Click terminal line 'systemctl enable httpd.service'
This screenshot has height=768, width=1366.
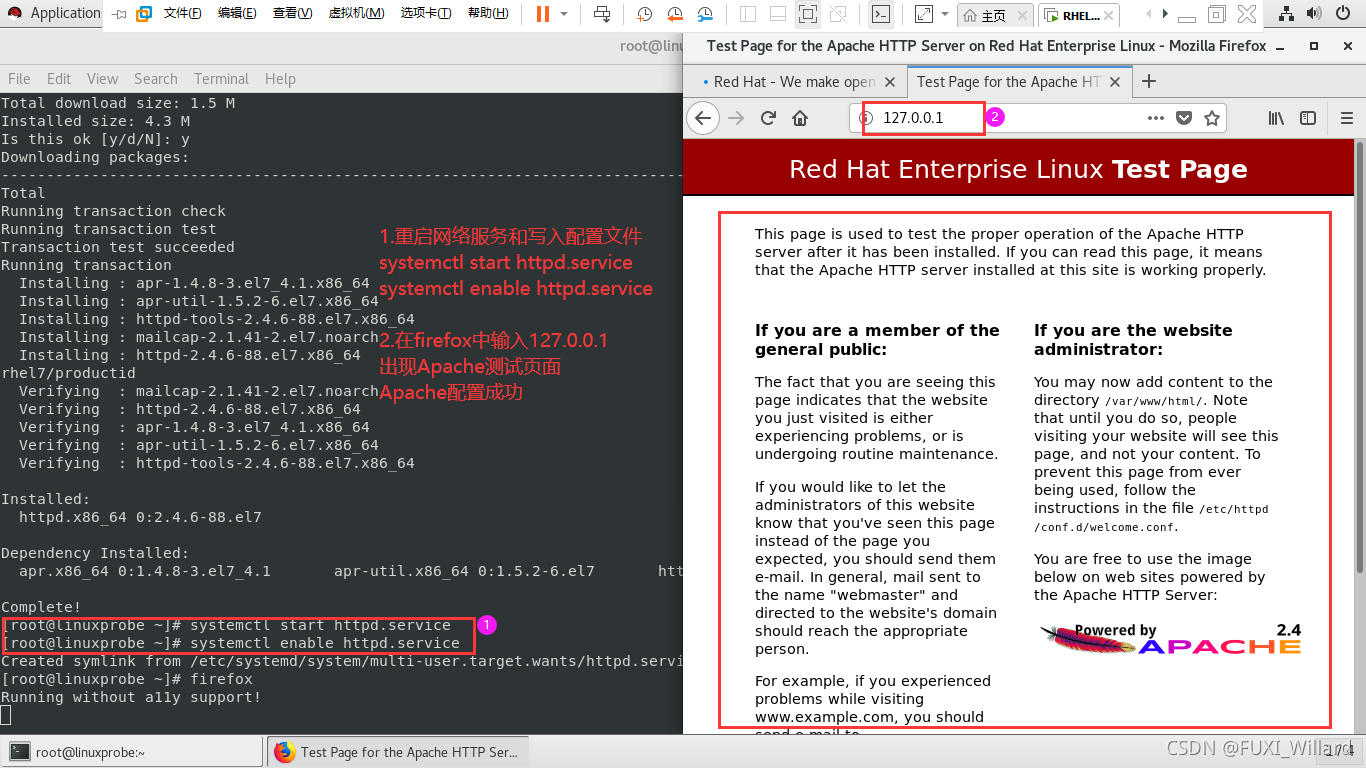[325, 643]
